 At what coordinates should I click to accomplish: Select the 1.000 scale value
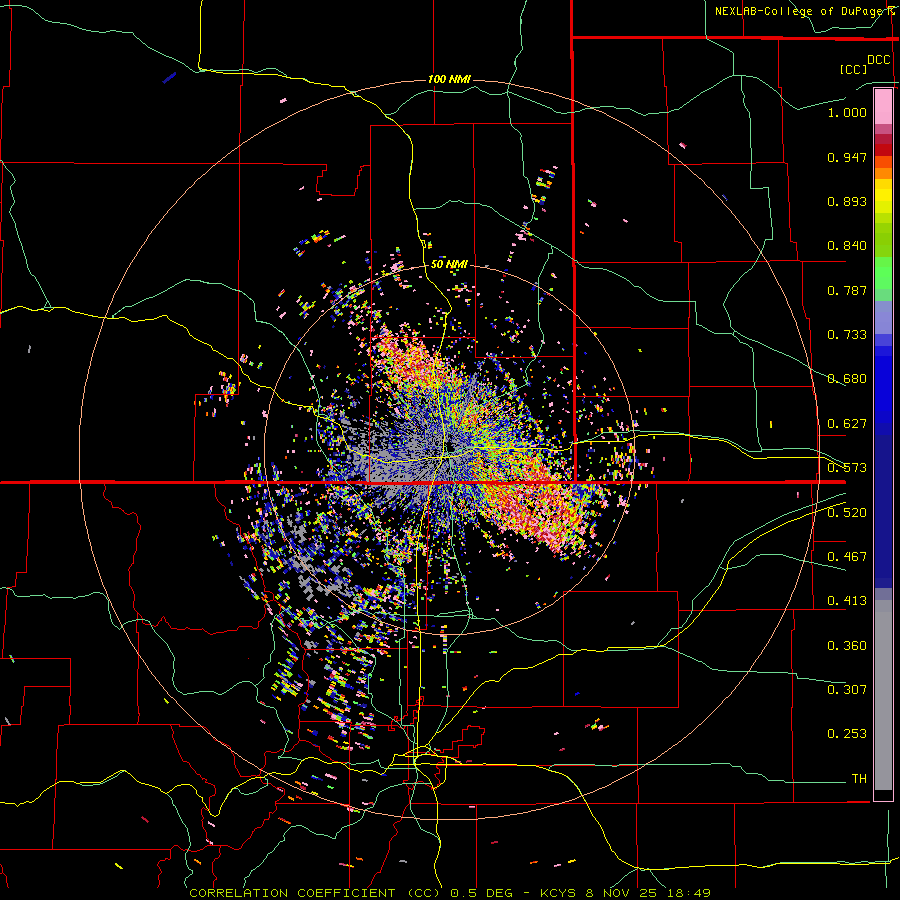847,112
